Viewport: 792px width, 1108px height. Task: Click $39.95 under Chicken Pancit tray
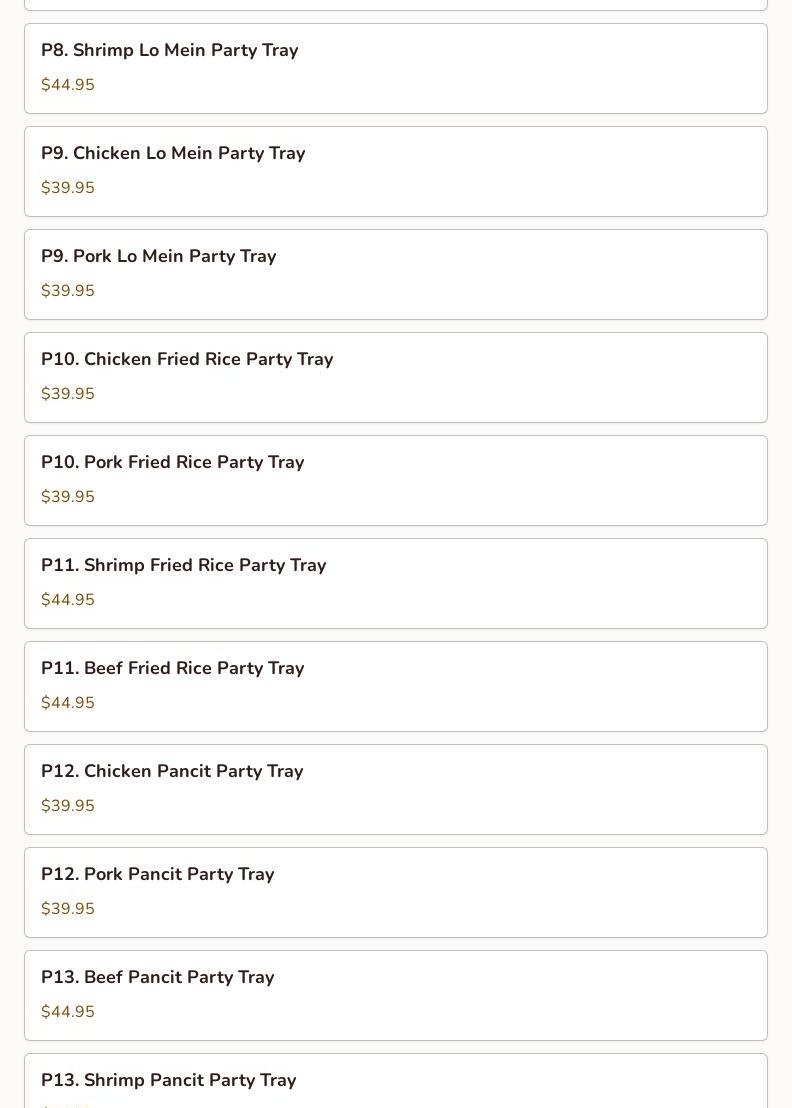click(68, 806)
